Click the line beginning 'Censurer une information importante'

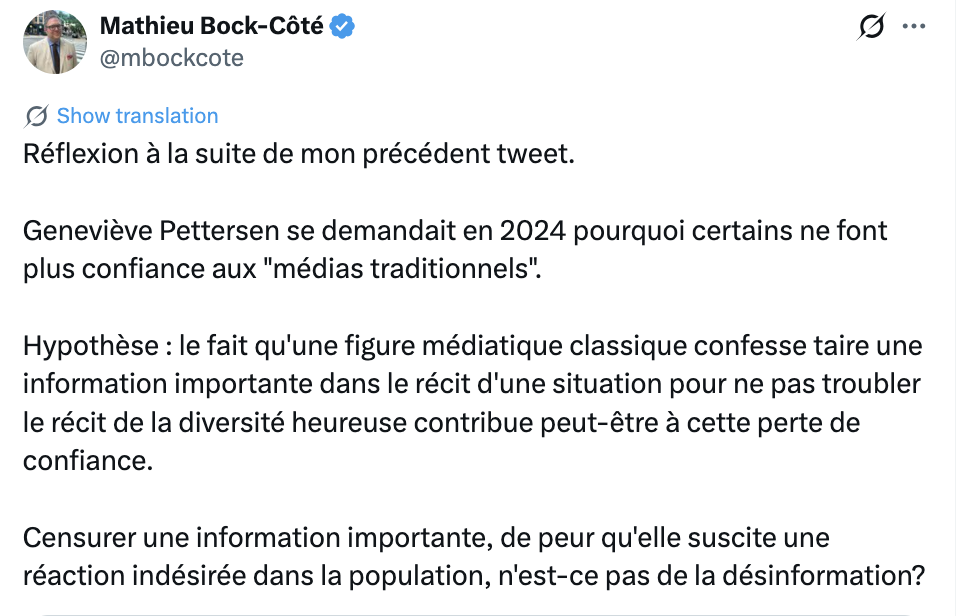426,538
